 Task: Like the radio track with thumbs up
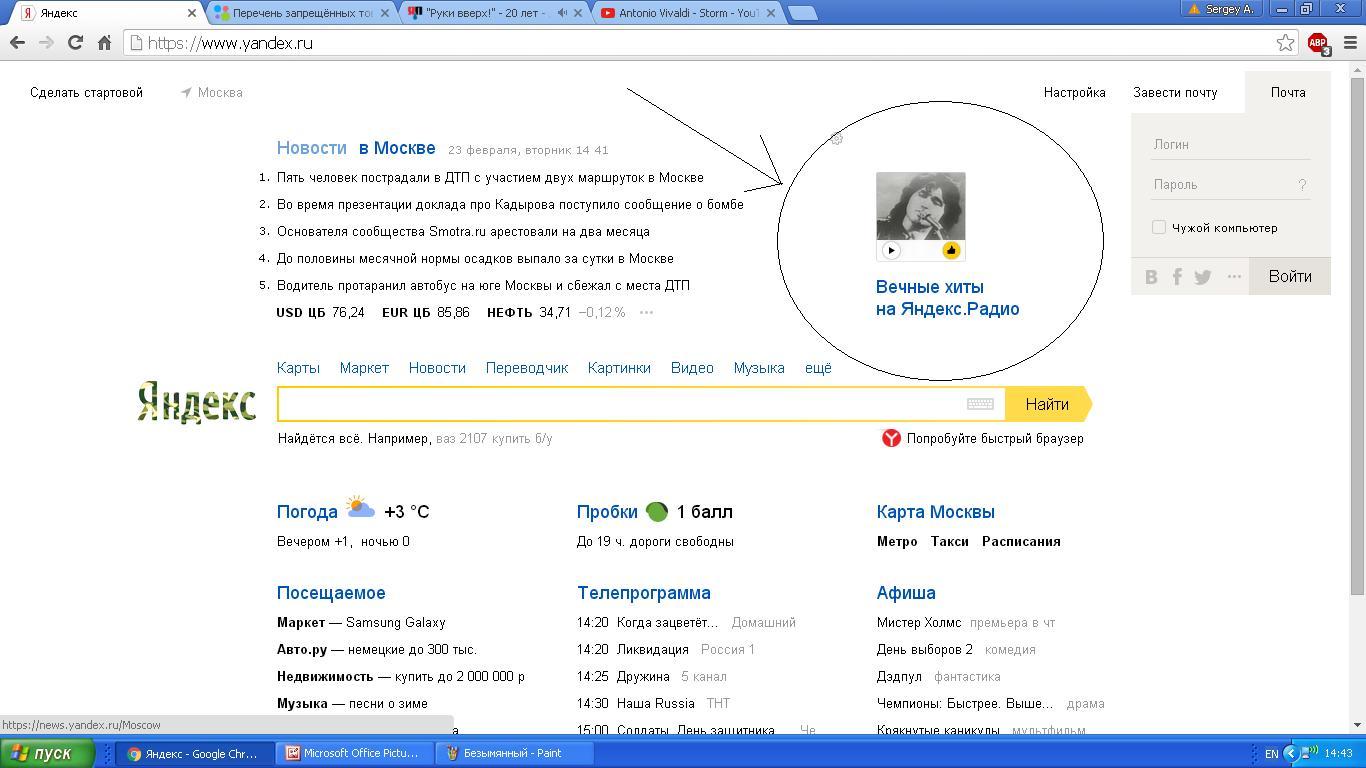tap(951, 251)
